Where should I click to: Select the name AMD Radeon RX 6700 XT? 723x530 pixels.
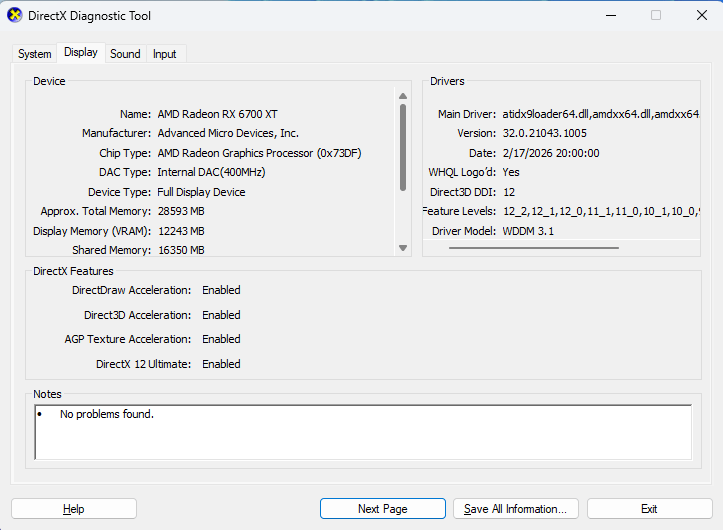pyautogui.click(x=218, y=114)
